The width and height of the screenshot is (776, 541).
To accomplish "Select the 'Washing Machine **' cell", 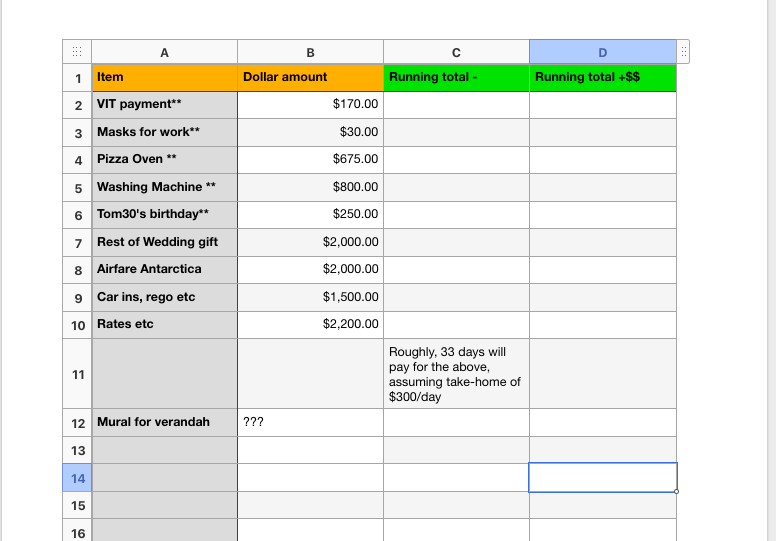I will [164, 188].
